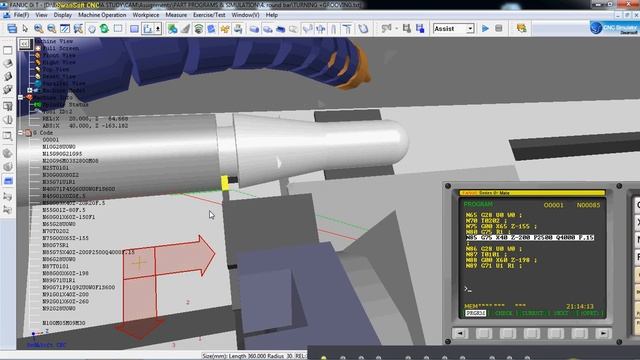
Task: Open the File(F) menu
Action: pos(21,15)
